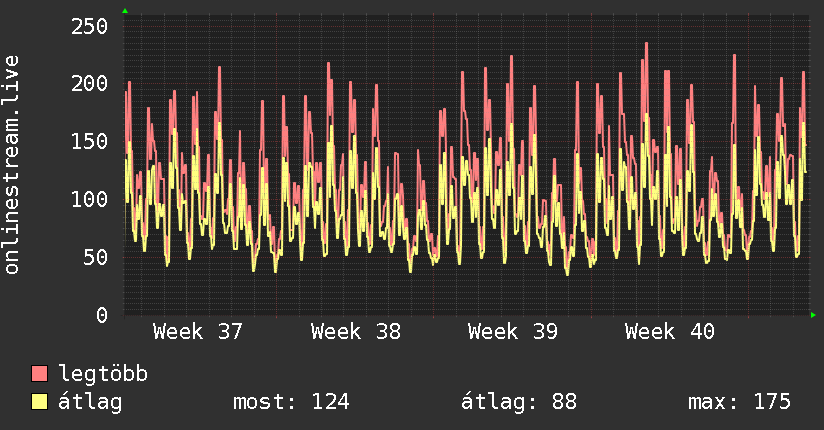The image size is (824, 430).
Task: Select the átlag legend label beside yellow swatch
Action: click(x=90, y=402)
